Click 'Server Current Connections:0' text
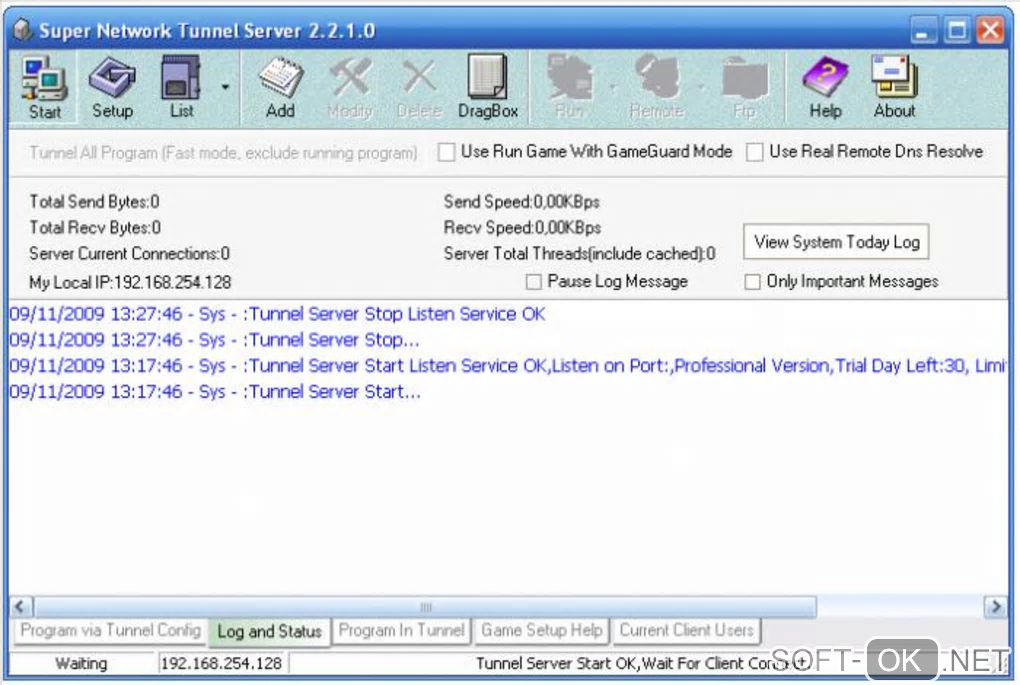The image size is (1020, 685). [129, 254]
